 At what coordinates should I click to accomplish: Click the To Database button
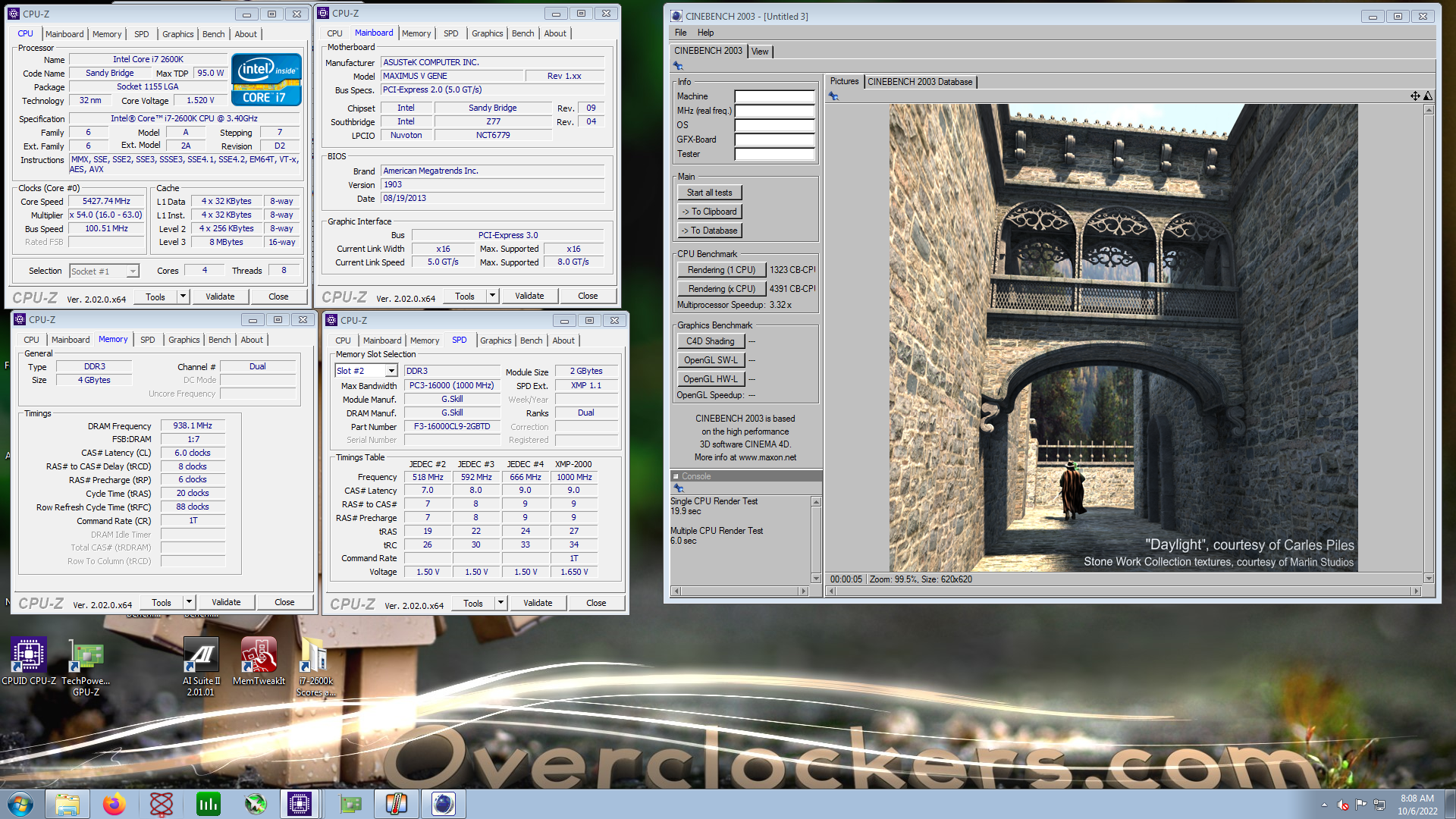710,231
